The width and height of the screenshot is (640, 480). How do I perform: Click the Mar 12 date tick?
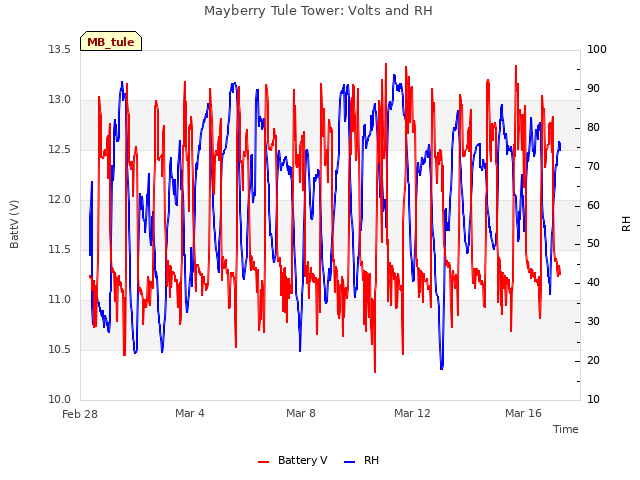pyautogui.click(x=412, y=413)
